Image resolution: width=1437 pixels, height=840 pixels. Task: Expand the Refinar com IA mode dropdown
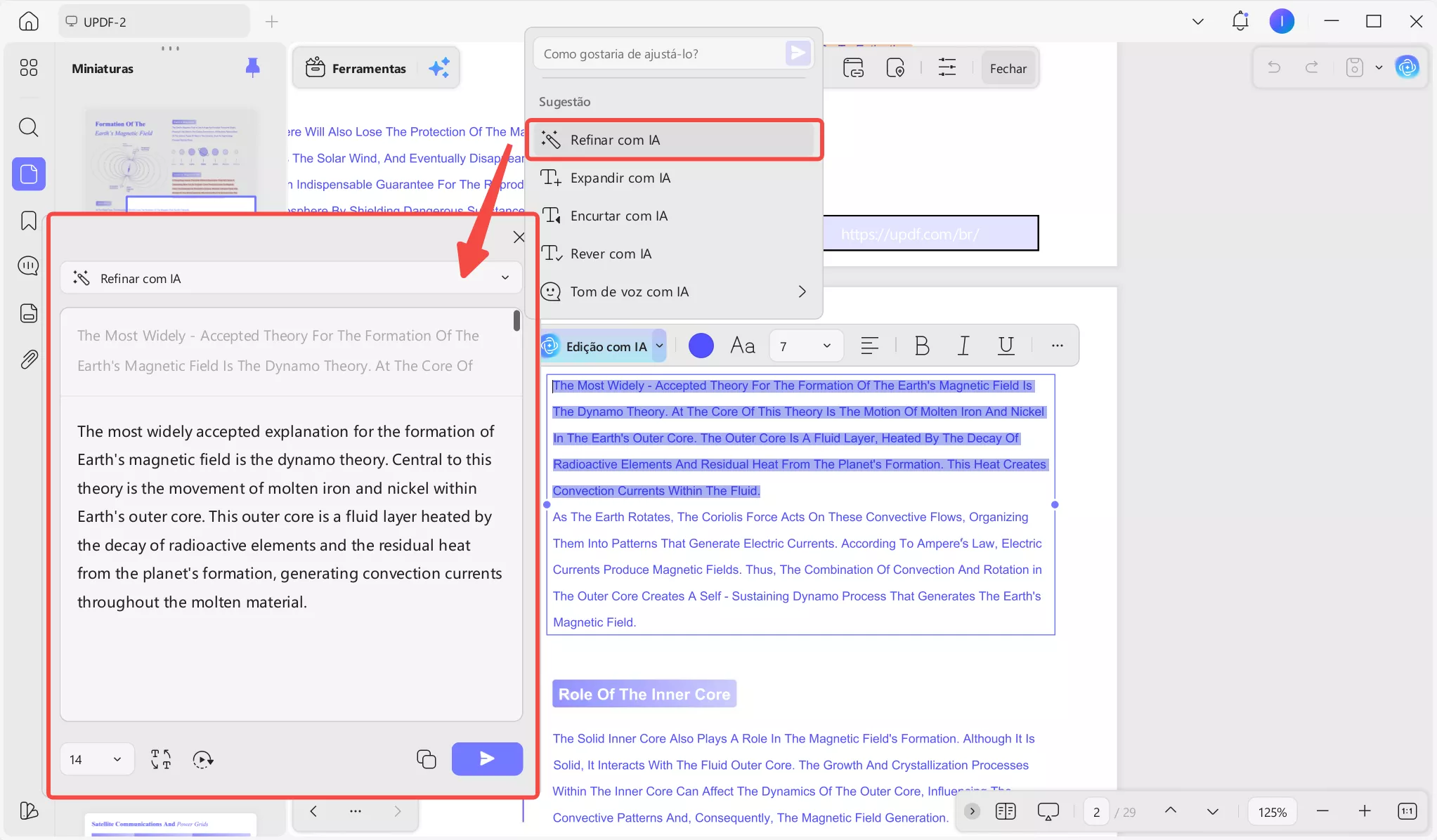pyautogui.click(x=505, y=278)
